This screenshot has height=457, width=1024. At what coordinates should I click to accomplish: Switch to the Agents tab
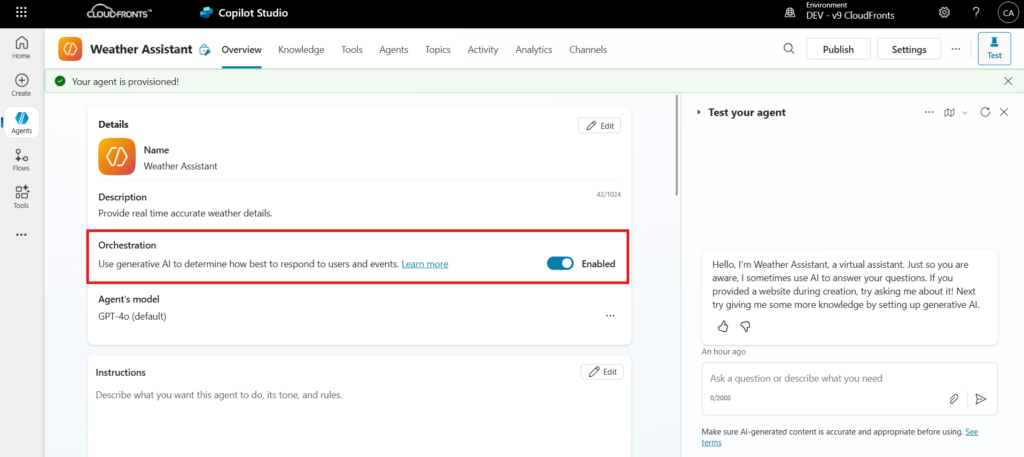[x=394, y=50]
